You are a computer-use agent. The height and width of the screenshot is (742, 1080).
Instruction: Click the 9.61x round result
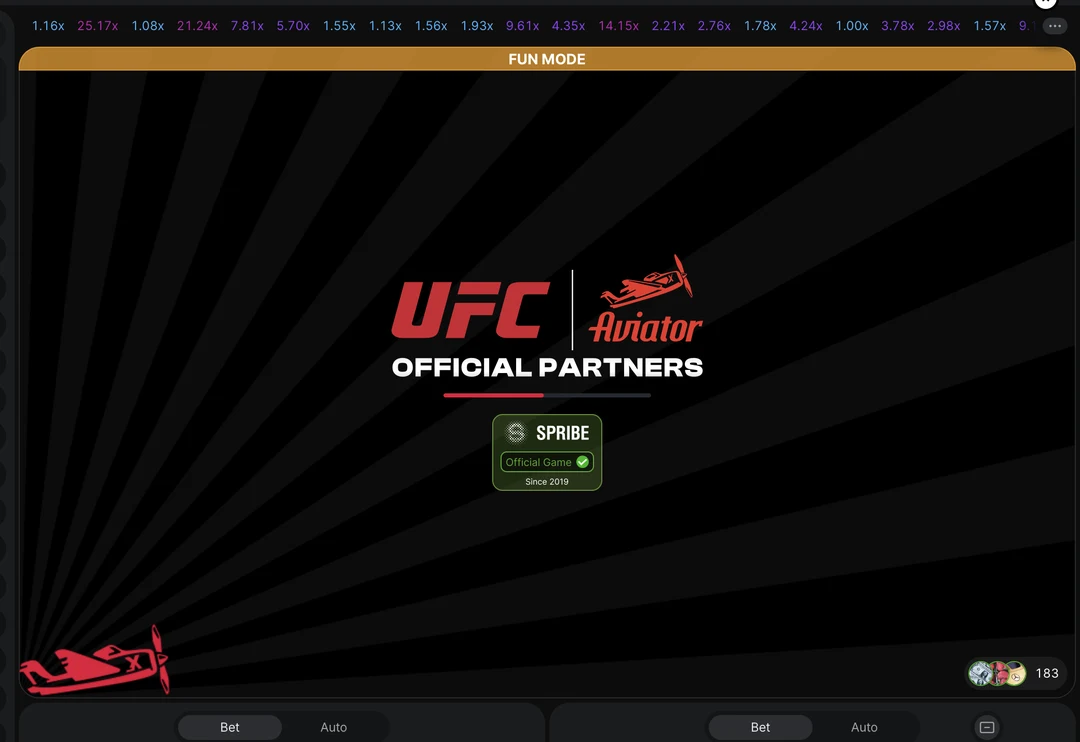tap(523, 26)
